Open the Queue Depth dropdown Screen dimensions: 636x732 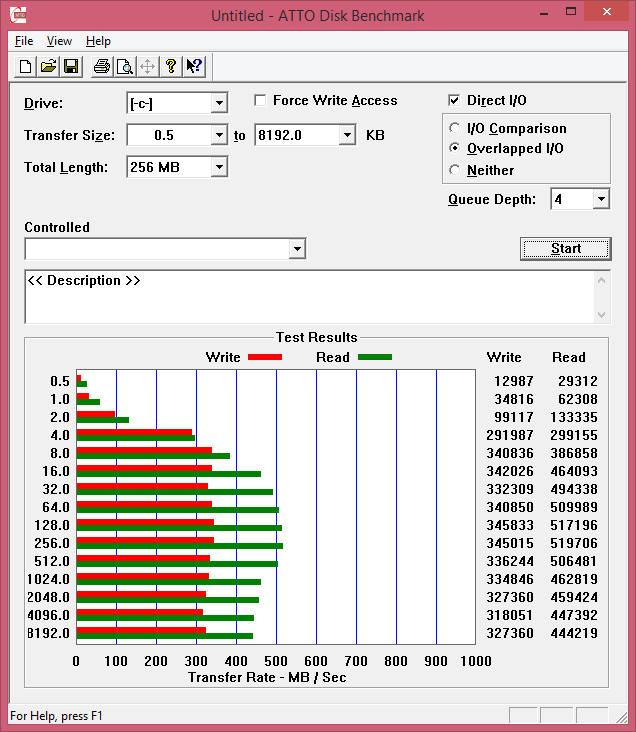[601, 199]
